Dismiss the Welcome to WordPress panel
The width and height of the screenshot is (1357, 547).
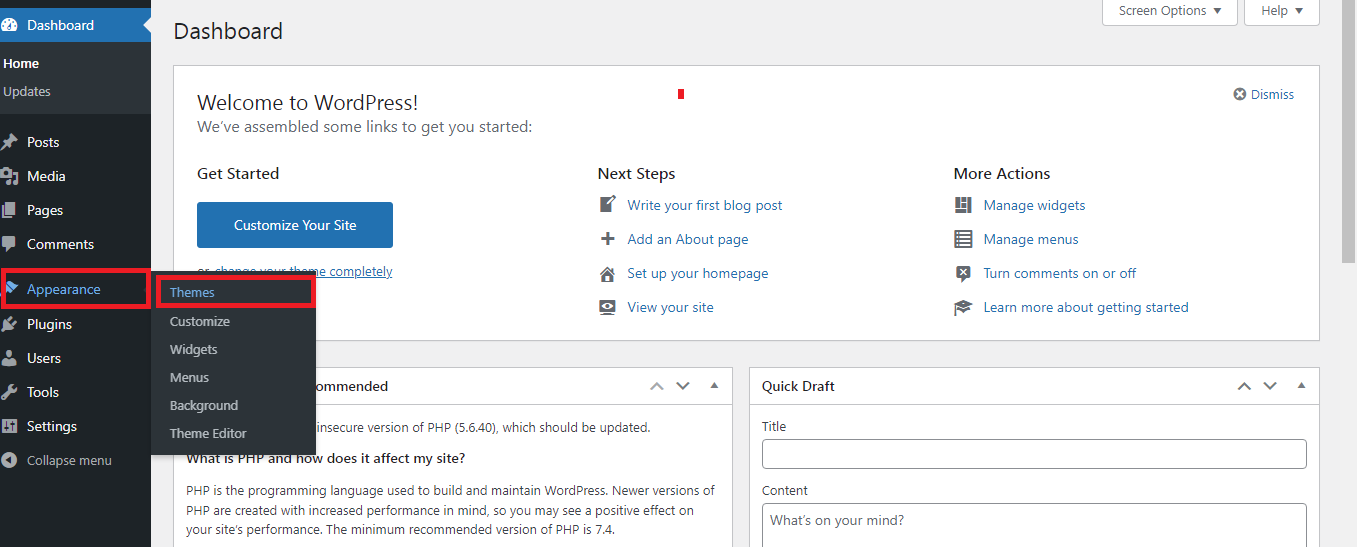tap(1264, 94)
